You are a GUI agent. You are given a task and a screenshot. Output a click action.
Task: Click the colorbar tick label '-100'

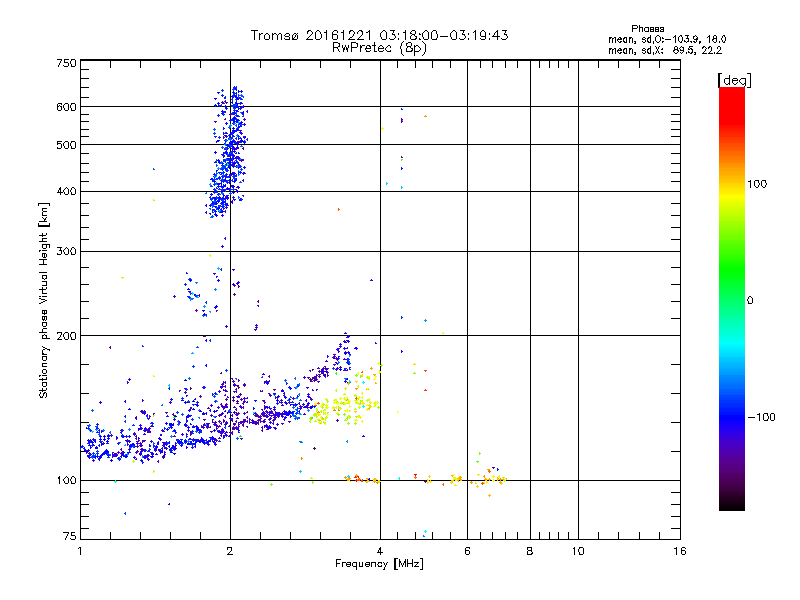[762, 417]
